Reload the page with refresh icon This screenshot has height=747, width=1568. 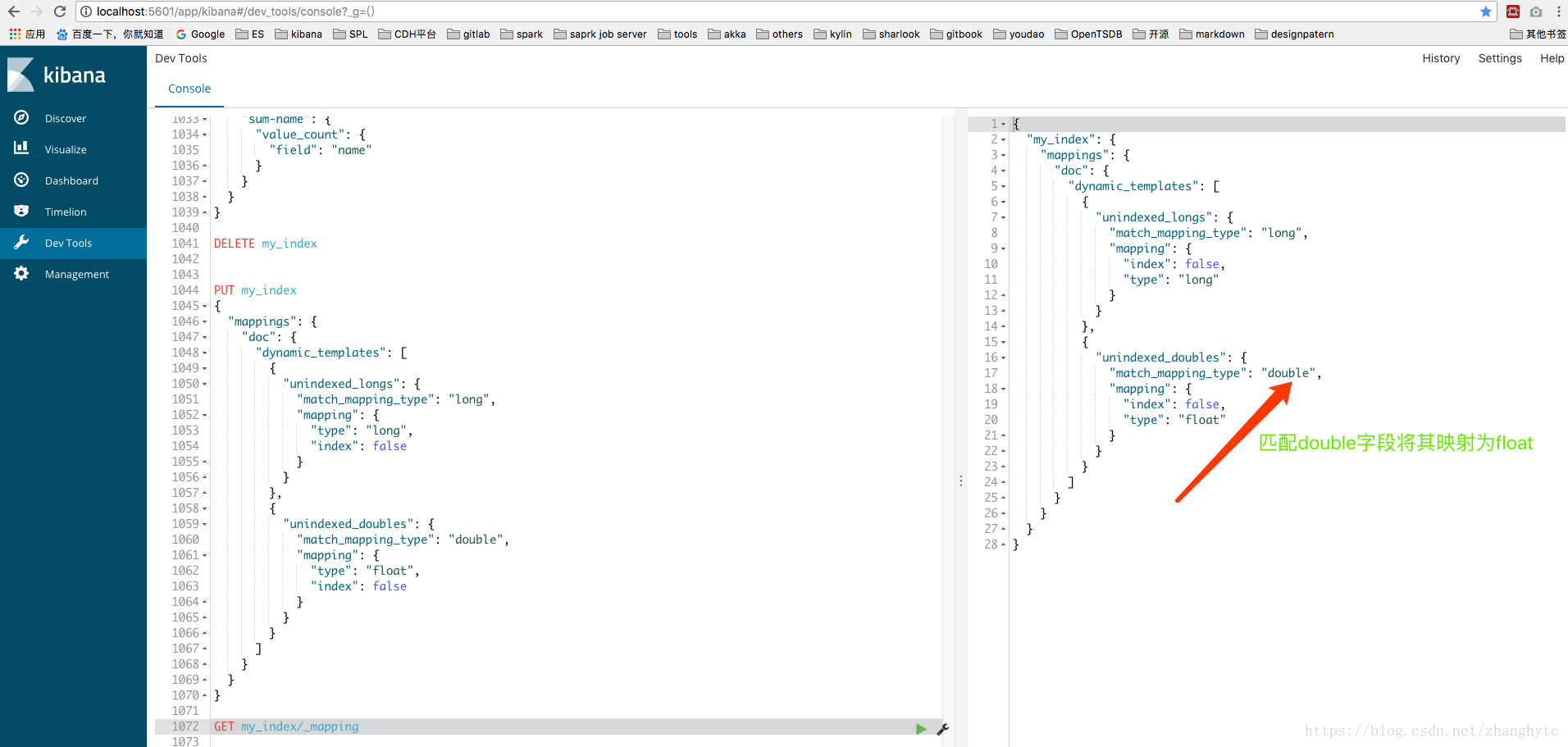tap(60, 11)
